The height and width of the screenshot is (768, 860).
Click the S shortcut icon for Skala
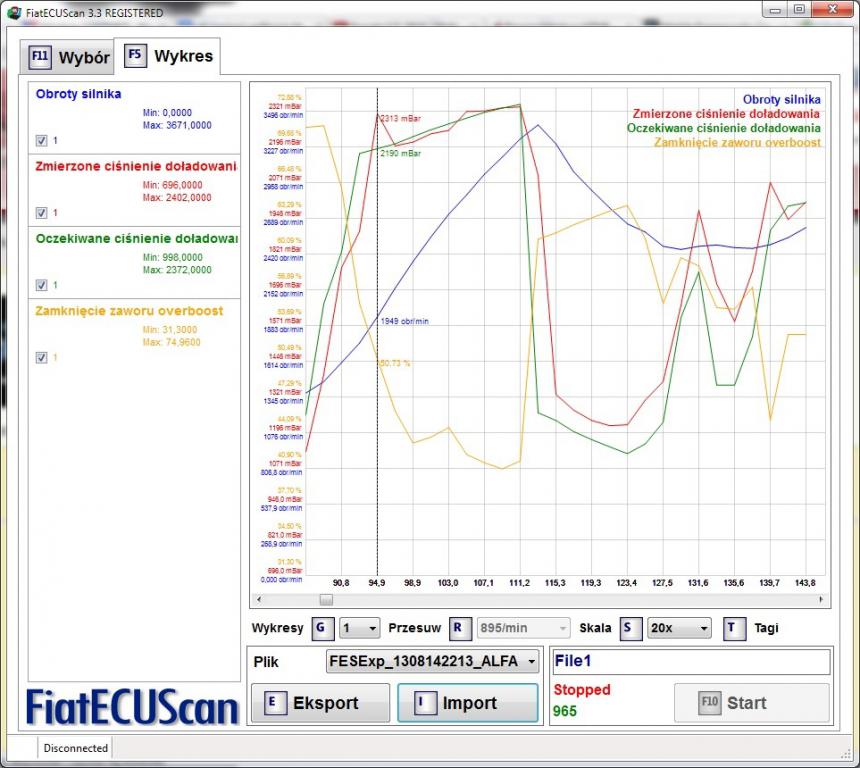630,629
